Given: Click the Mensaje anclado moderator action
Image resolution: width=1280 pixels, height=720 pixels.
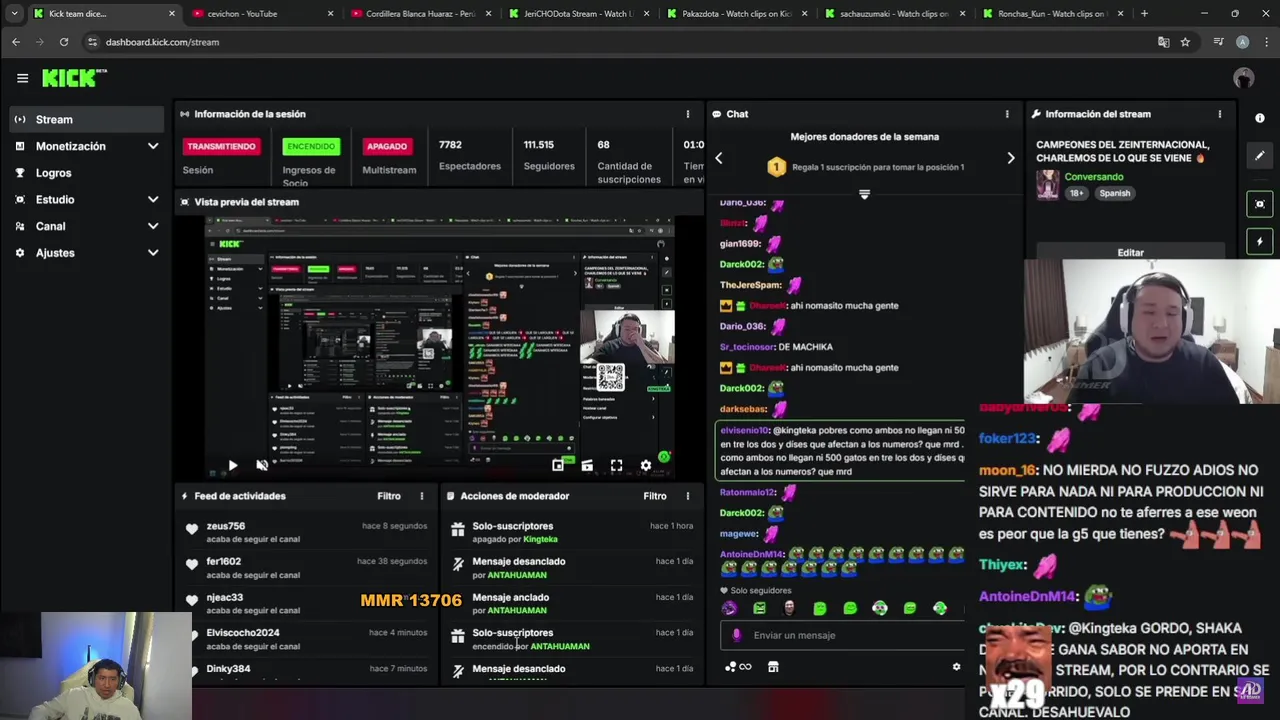Looking at the screenshot, I should pyautogui.click(x=511, y=598).
